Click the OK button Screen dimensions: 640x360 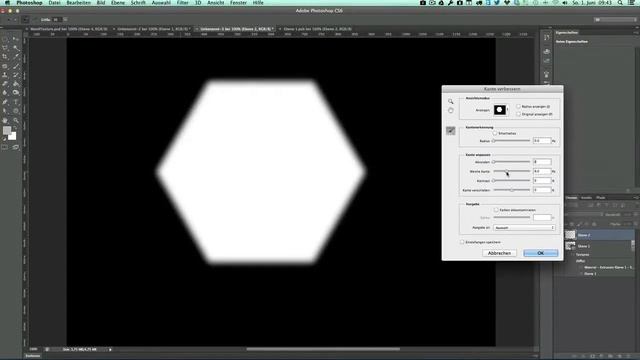point(540,253)
